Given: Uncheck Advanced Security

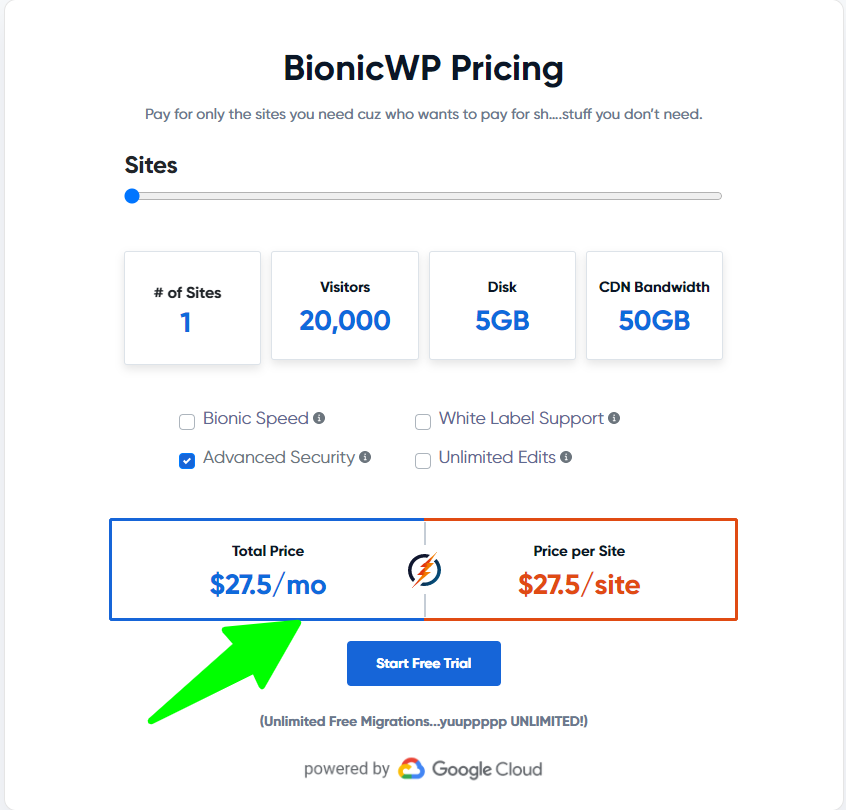Looking at the screenshot, I should click(185, 461).
